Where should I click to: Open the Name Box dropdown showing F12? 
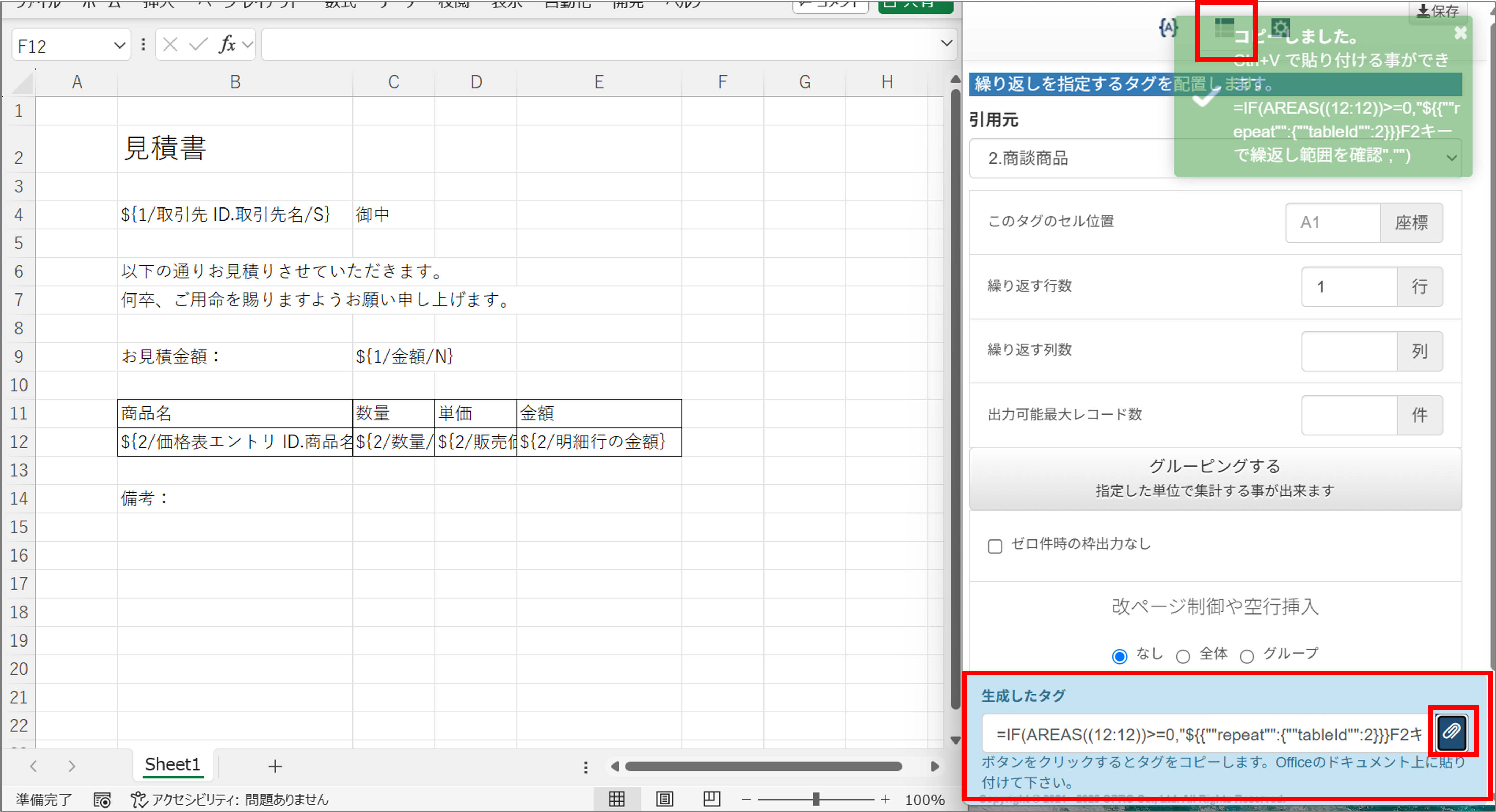[119, 45]
